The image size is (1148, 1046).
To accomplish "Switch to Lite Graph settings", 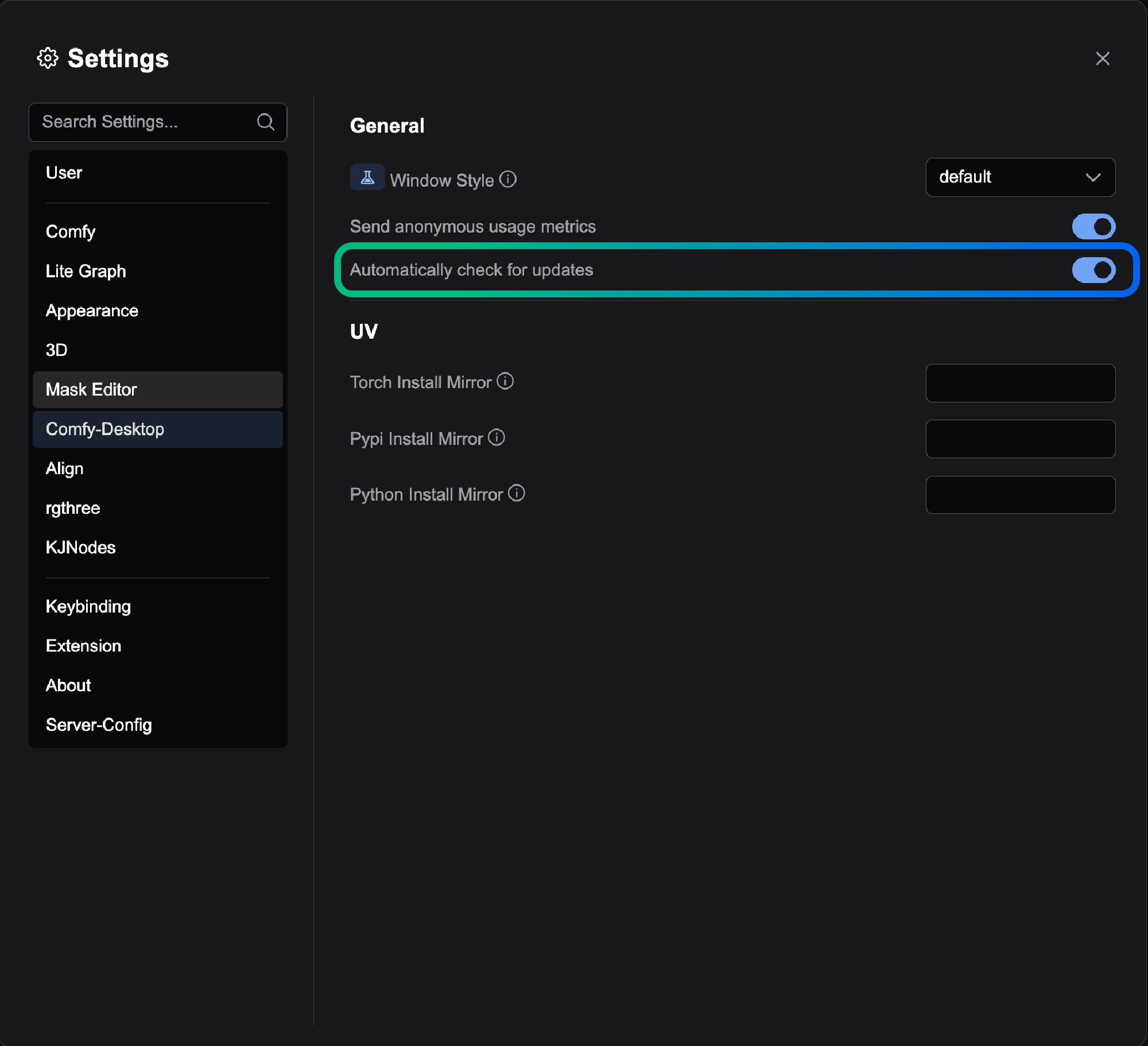I will [86, 271].
